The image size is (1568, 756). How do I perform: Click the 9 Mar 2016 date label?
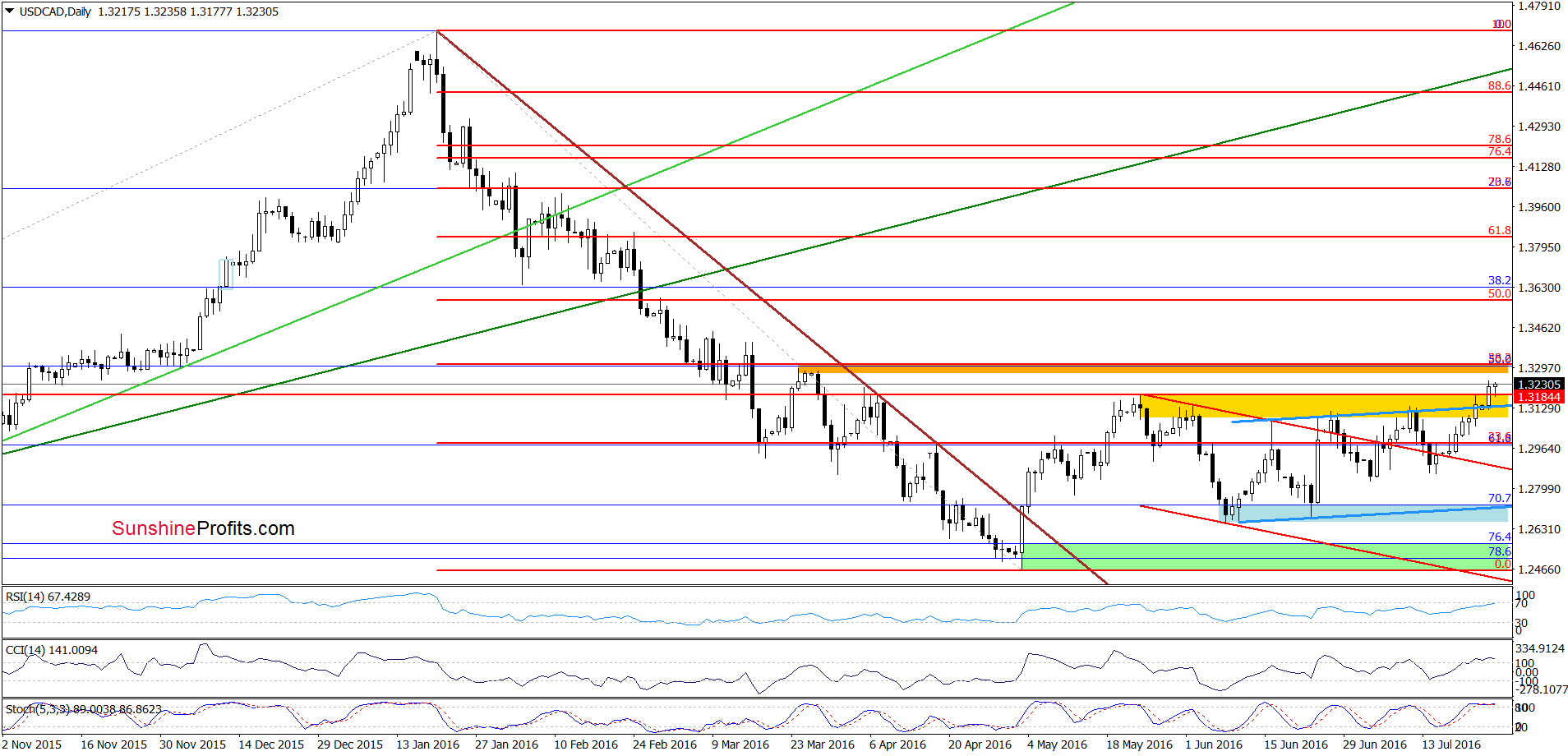point(740,744)
